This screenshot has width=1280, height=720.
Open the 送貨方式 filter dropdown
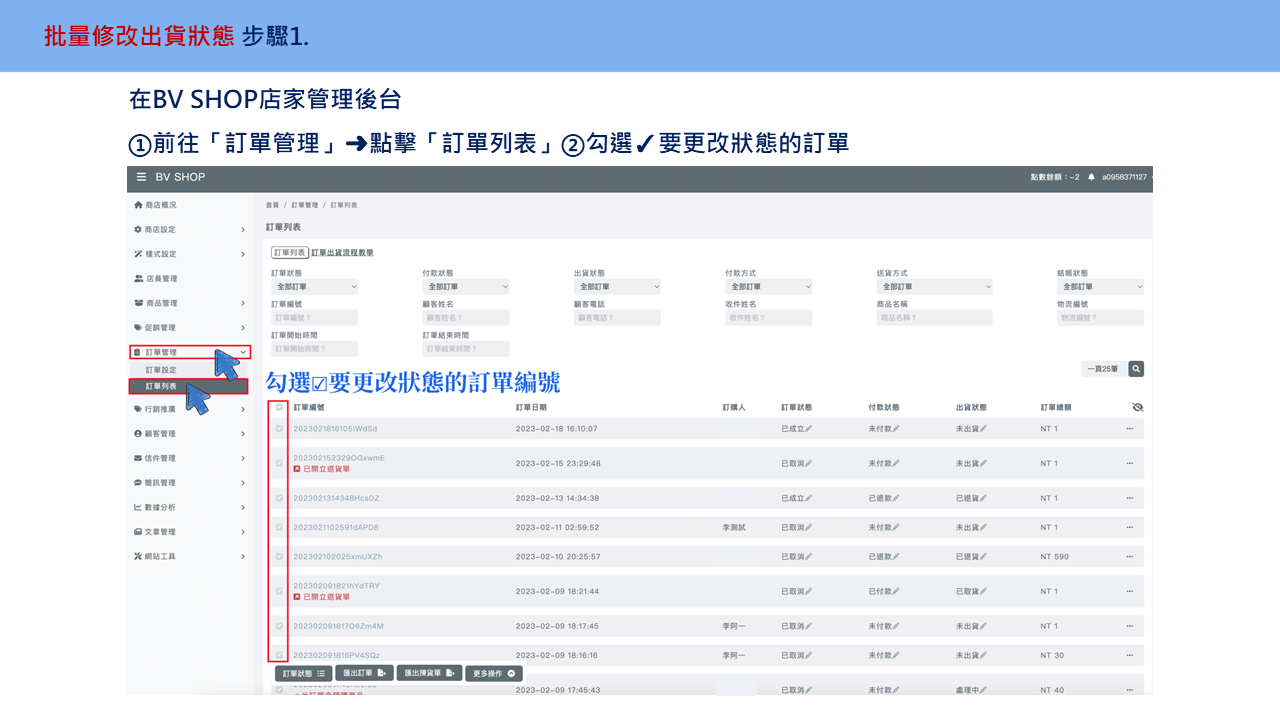[934, 287]
